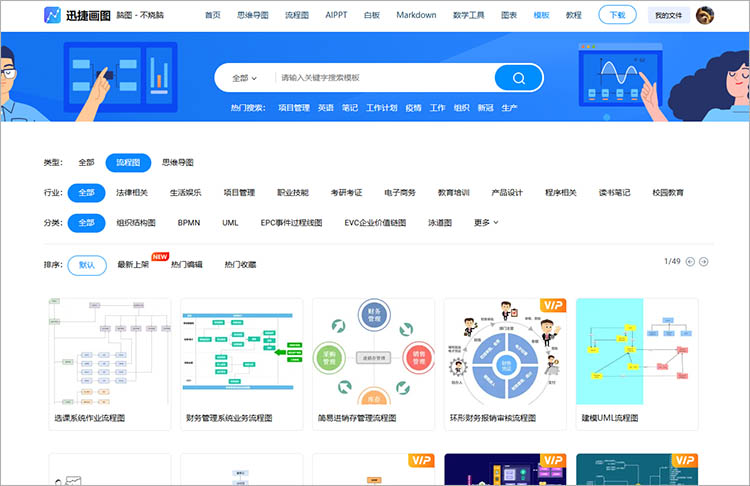
Task: Filter category by 组织结构图
Action: [136, 223]
